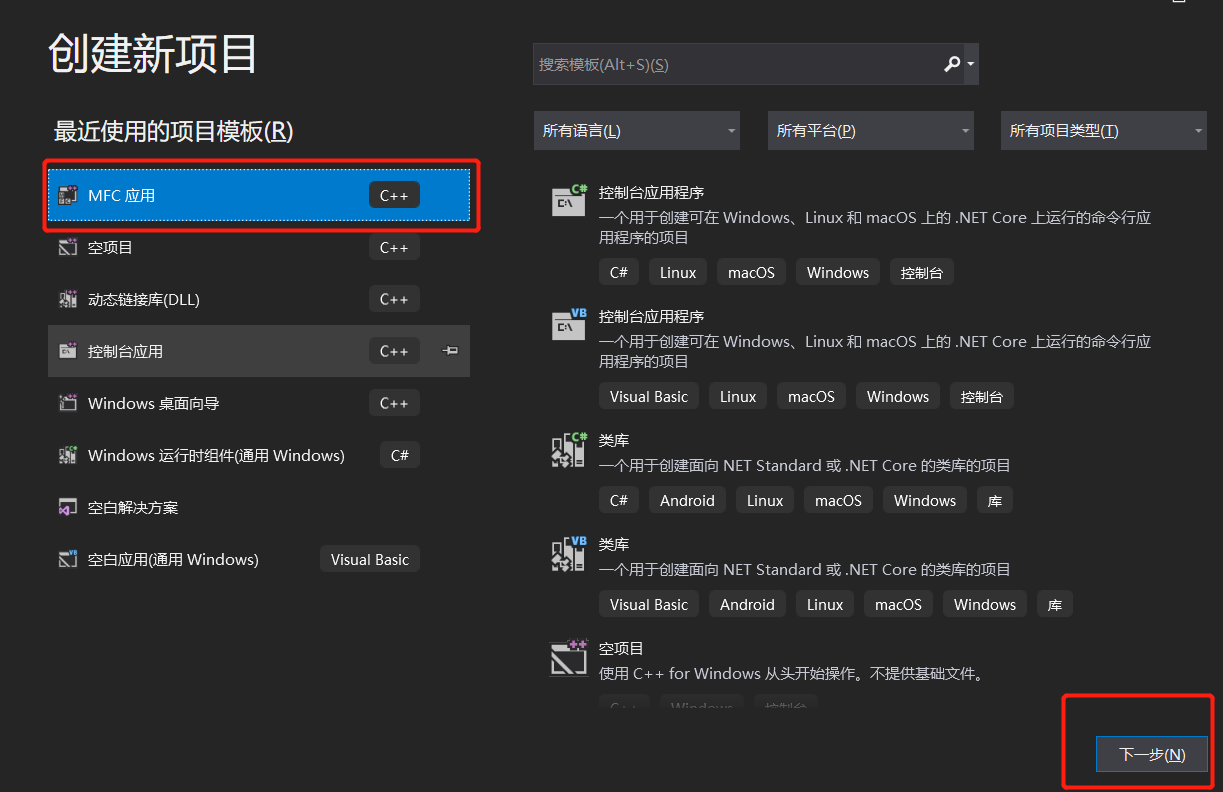Click the search magnifier icon
This screenshot has width=1223, height=792.
pos(952,64)
